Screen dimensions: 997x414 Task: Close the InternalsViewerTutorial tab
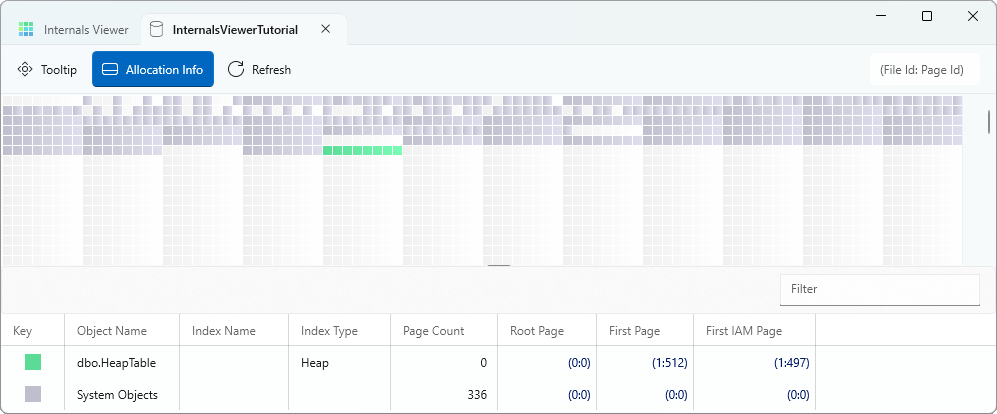click(x=326, y=29)
